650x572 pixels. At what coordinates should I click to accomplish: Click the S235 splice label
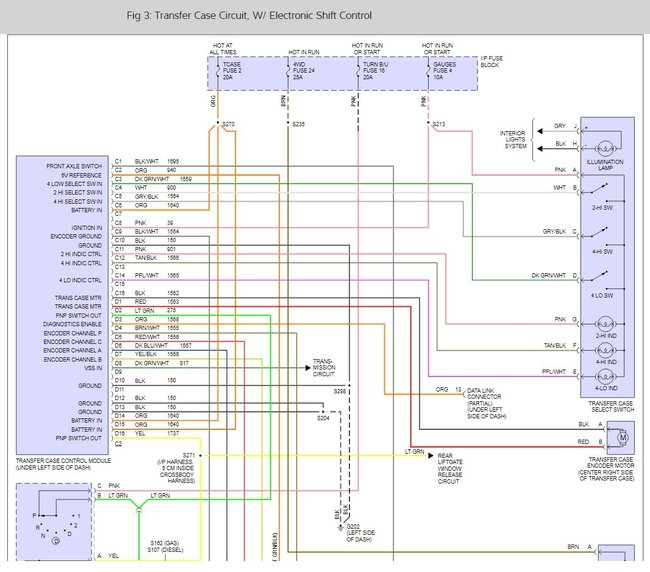(298, 124)
